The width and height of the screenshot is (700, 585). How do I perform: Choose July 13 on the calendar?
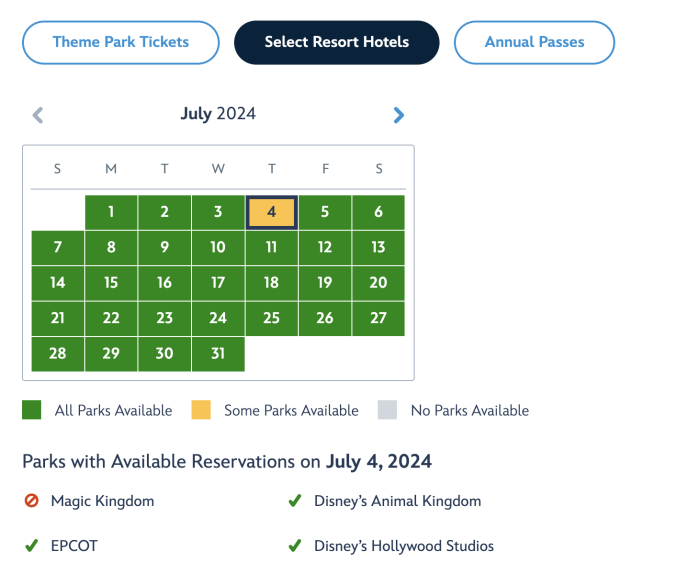point(379,247)
